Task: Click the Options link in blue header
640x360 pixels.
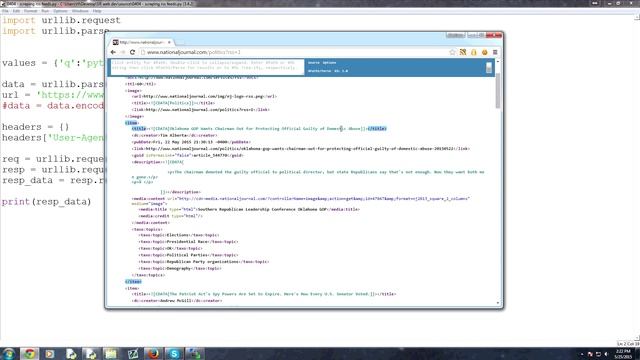Action: pyautogui.click(x=329, y=62)
